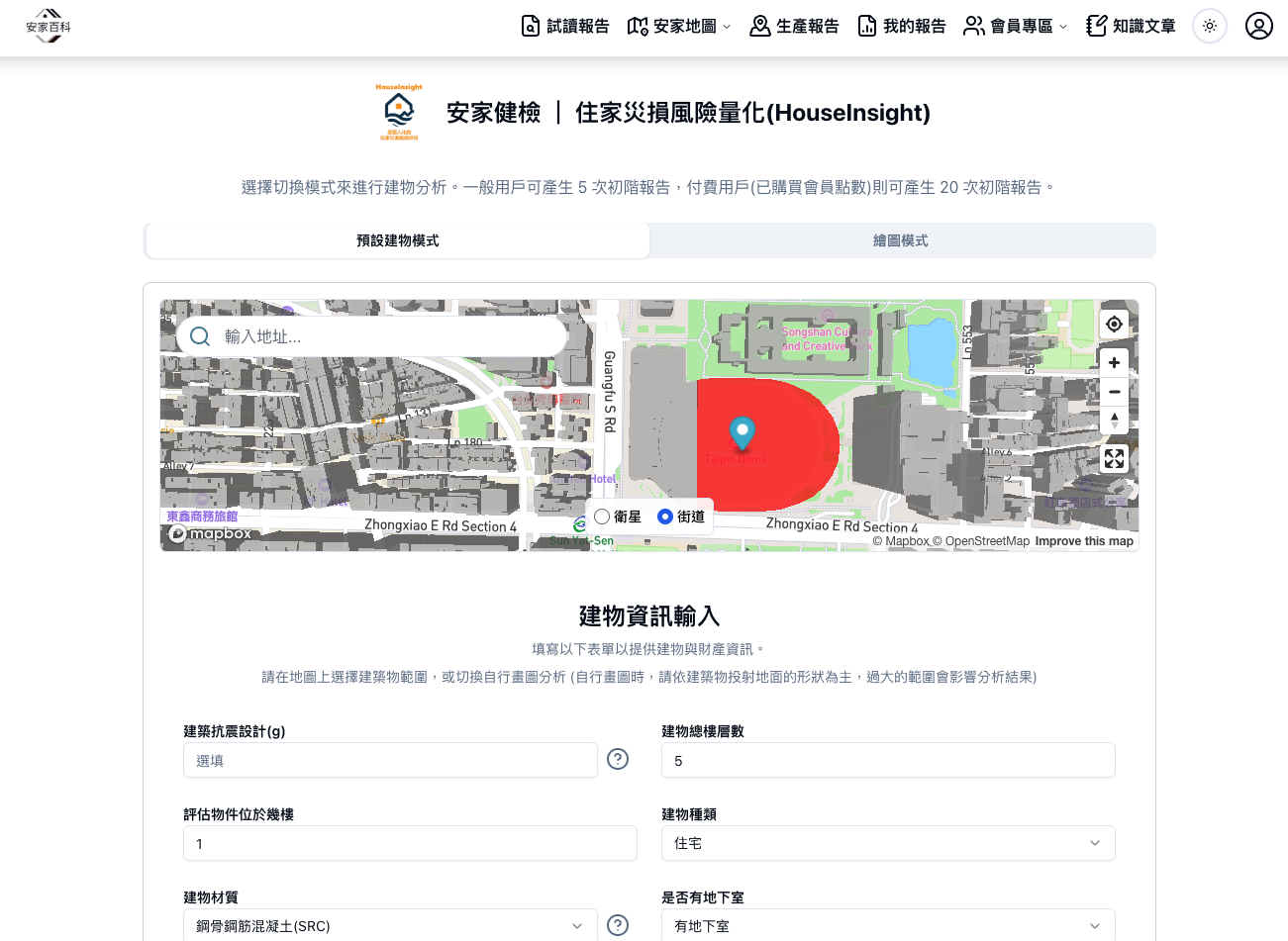The height and width of the screenshot is (941, 1288).
Task: Open the 知識文章 navigation item
Action: tap(1132, 26)
